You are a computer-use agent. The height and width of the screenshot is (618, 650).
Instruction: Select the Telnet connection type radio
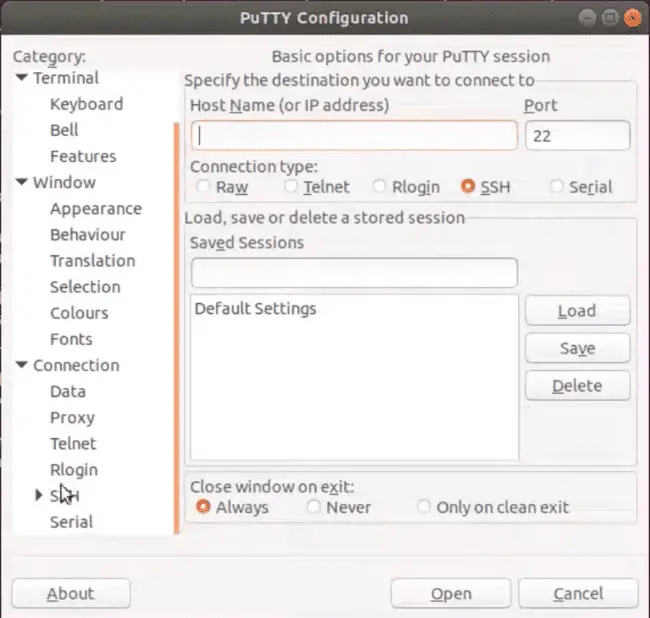291,186
